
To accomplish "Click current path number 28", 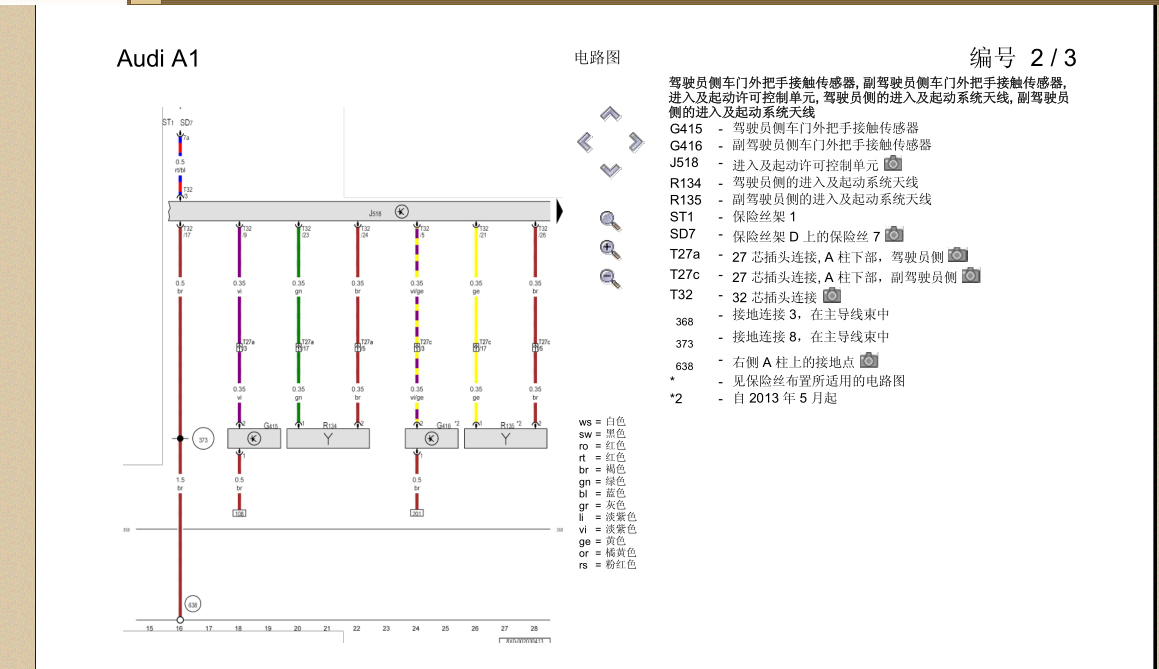I will 534,628.
